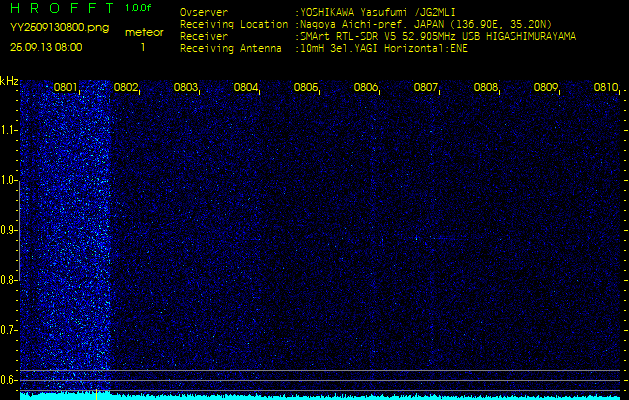Click the timestamp 25.09.13 08:00
This screenshot has width=629, height=400.
(x=46, y=47)
